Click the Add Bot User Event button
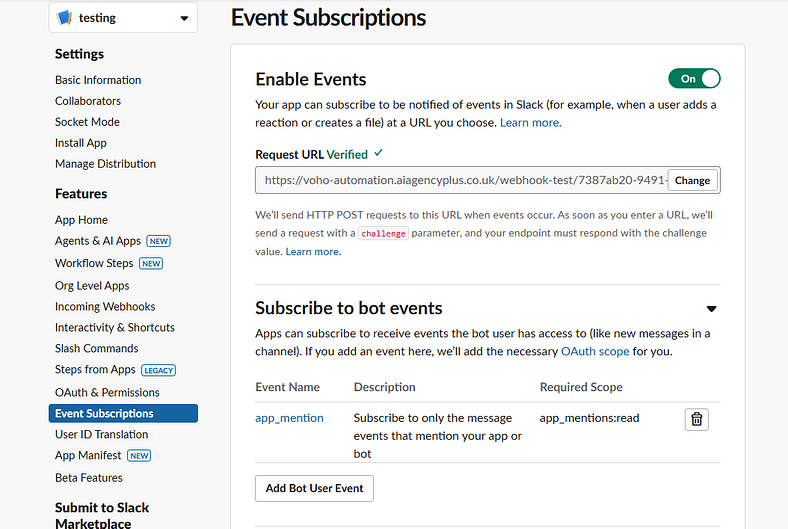Viewport: 788px width, 529px height. [314, 488]
